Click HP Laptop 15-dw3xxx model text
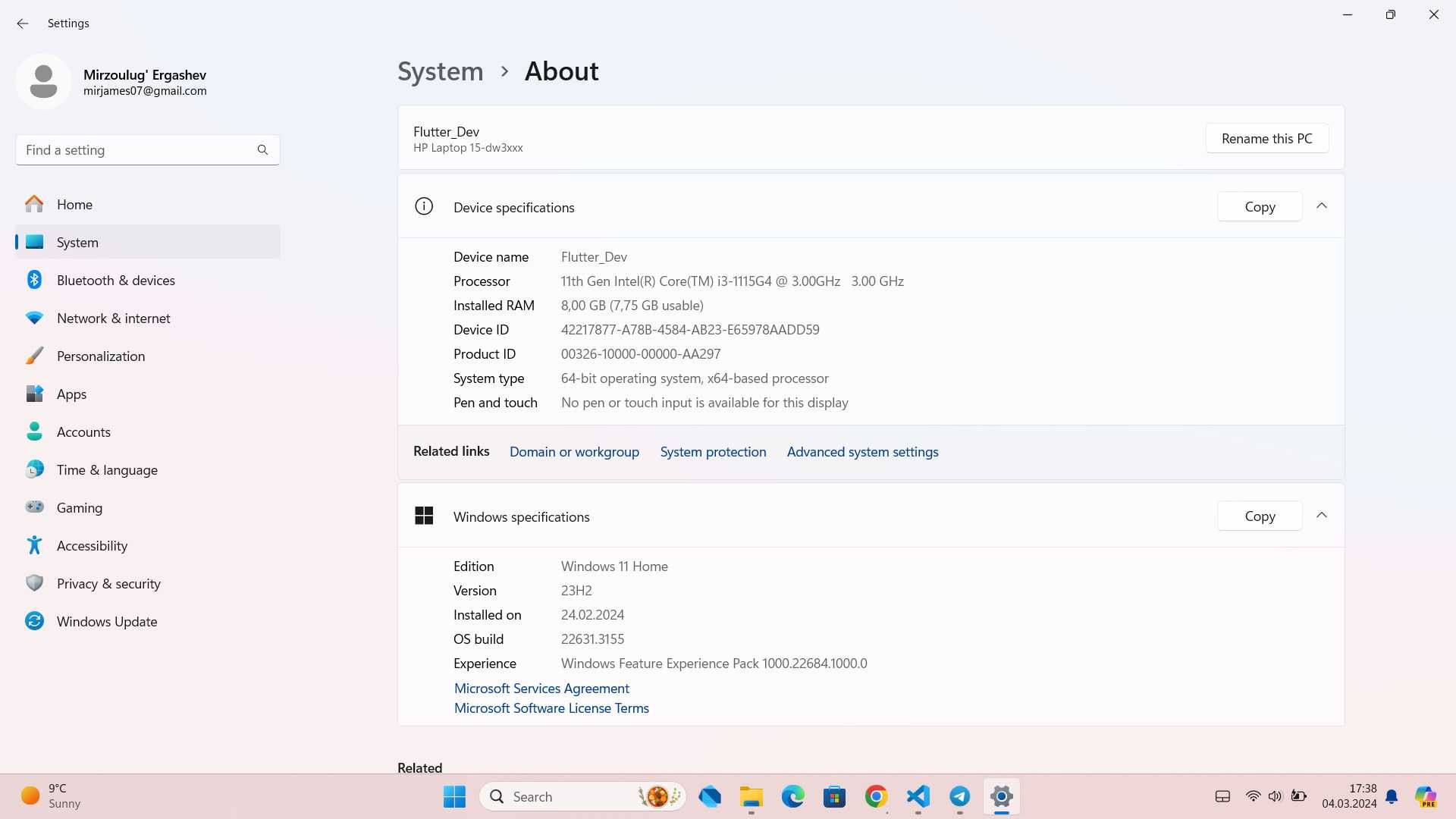This screenshot has height=819, width=1456. point(468,148)
